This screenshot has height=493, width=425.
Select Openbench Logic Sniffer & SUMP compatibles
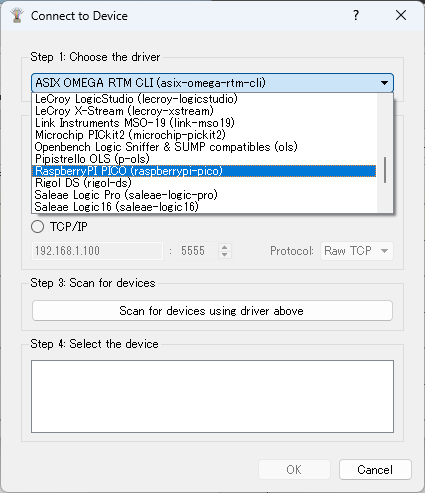tap(204, 147)
